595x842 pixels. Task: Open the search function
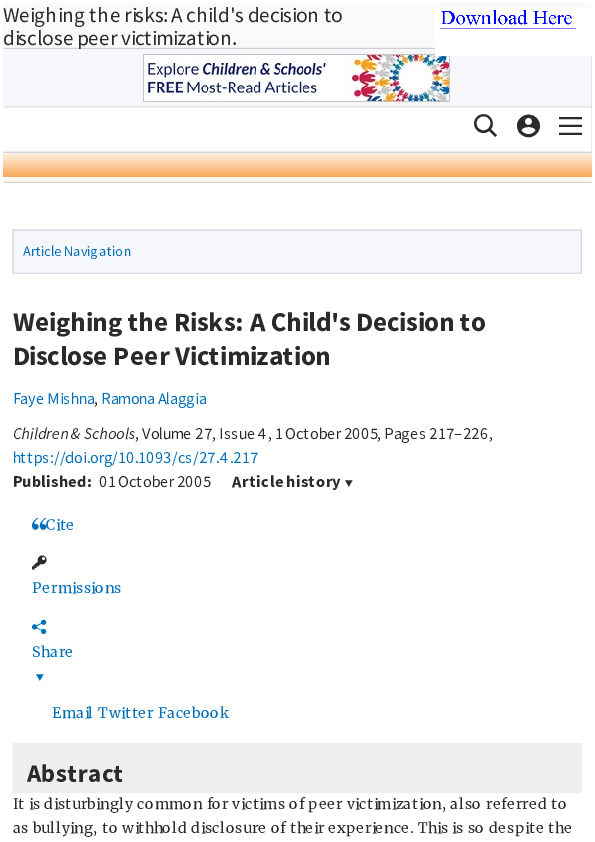click(485, 126)
